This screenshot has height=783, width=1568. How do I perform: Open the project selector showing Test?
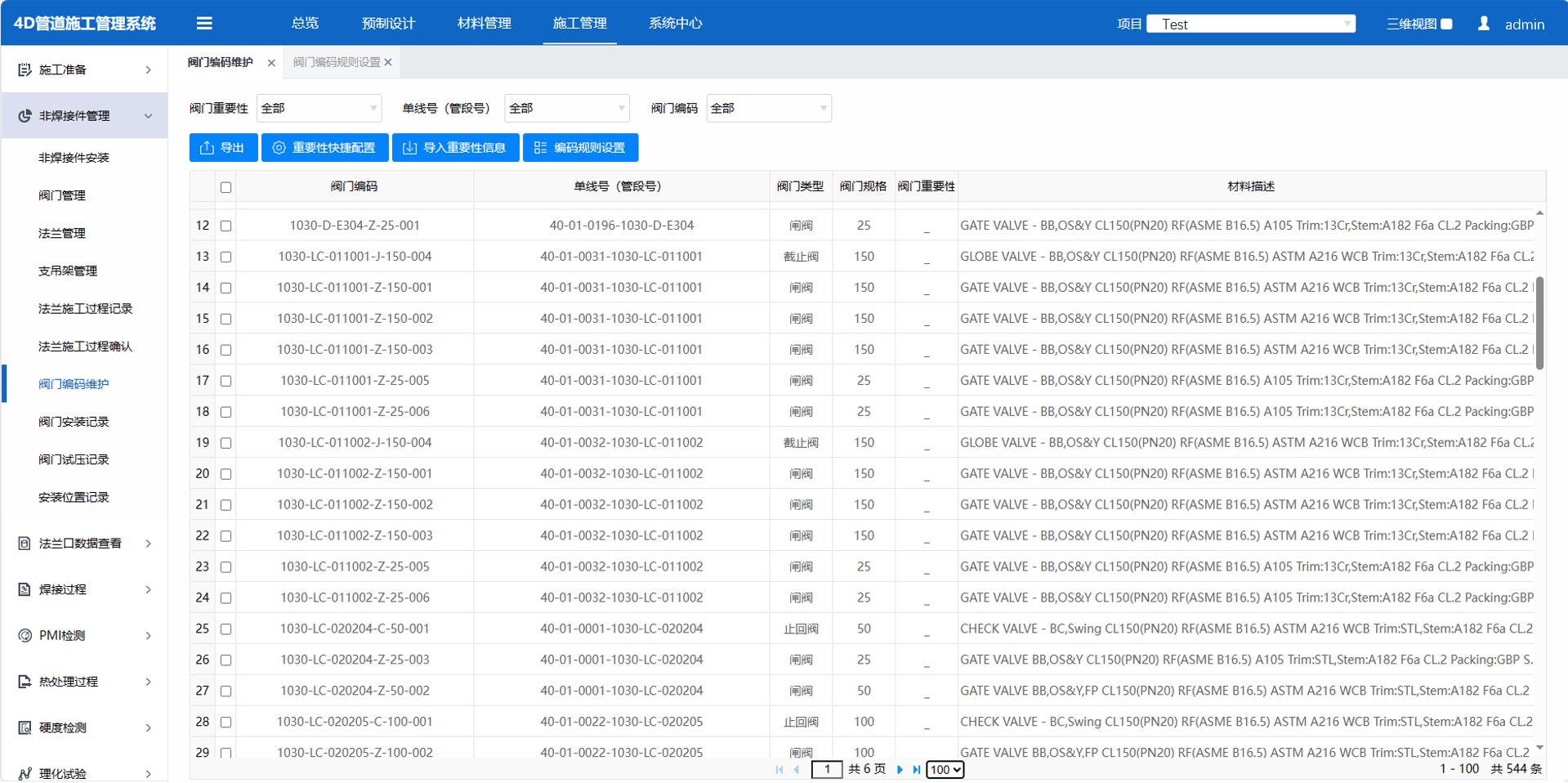click(1250, 24)
